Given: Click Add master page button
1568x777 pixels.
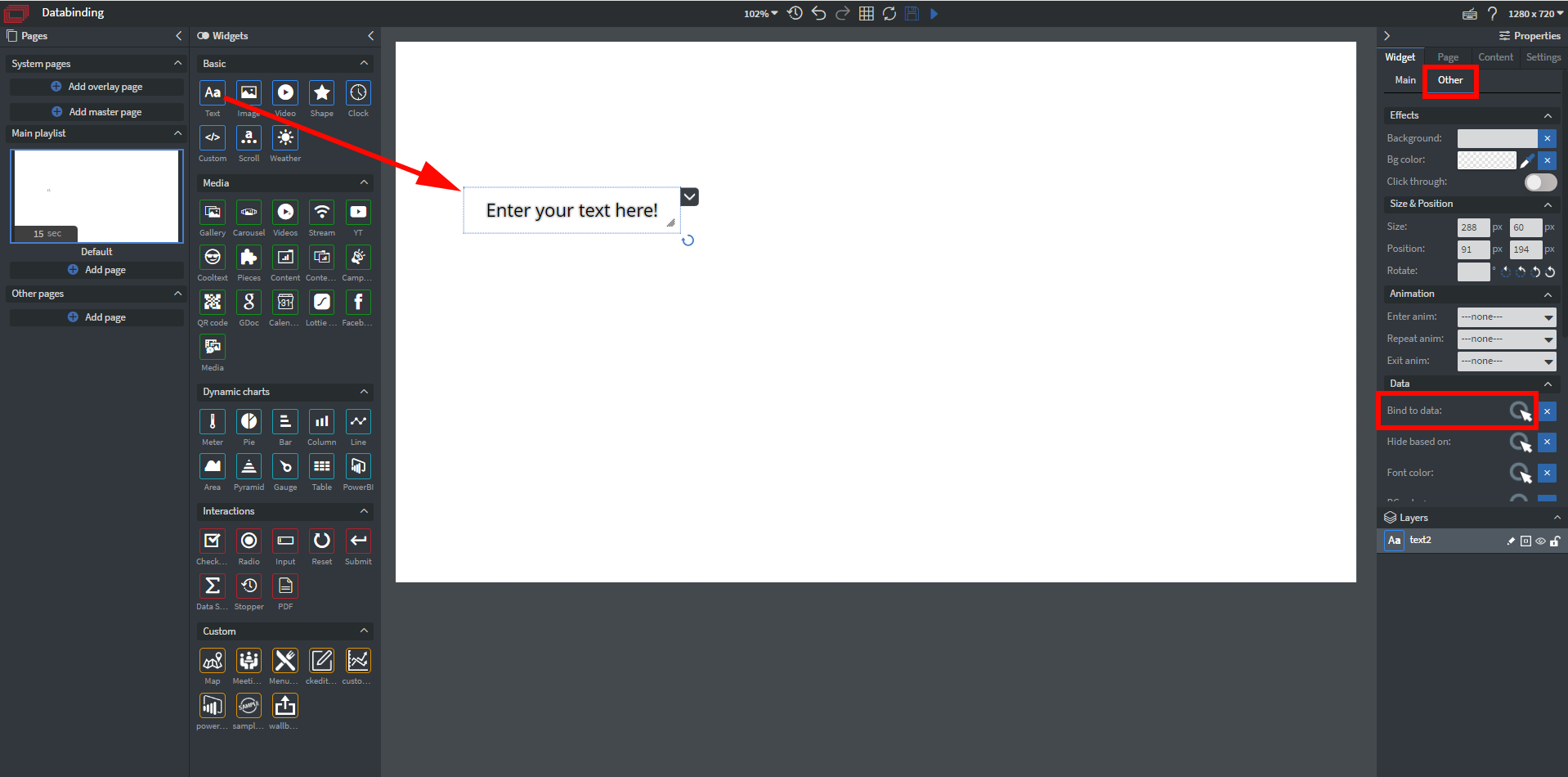Looking at the screenshot, I should 96,112.
